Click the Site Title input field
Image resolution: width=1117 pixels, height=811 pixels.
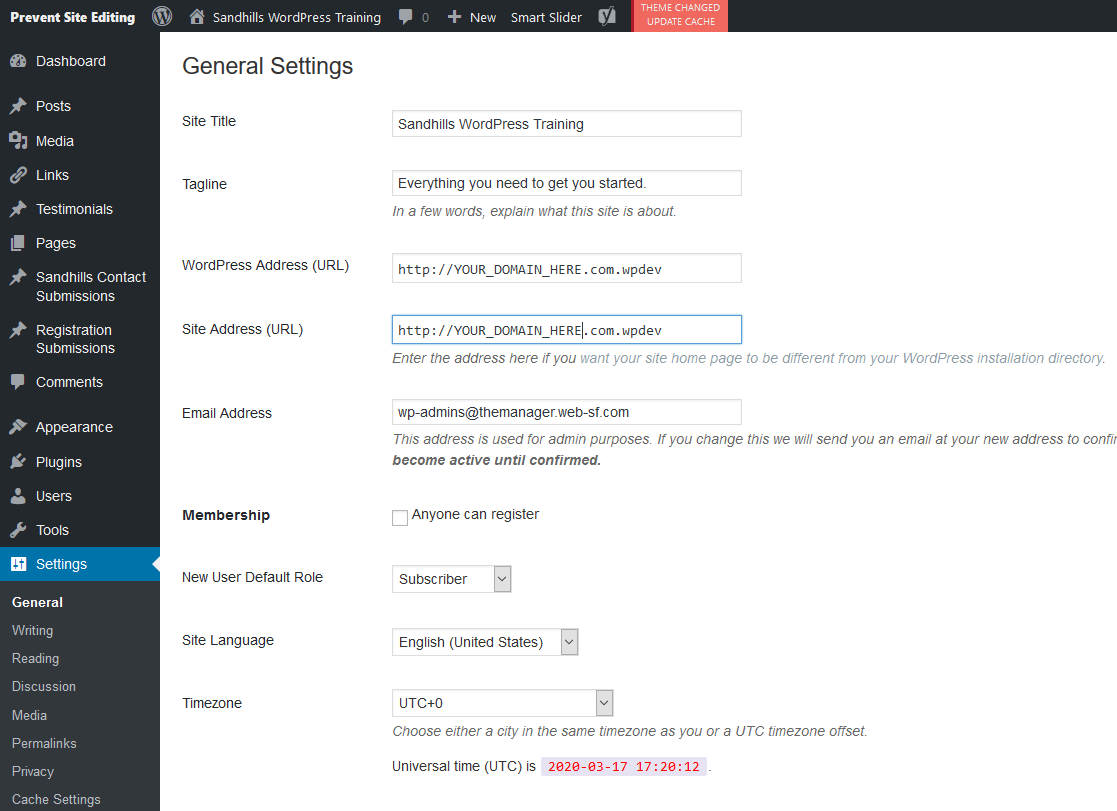tap(566, 123)
